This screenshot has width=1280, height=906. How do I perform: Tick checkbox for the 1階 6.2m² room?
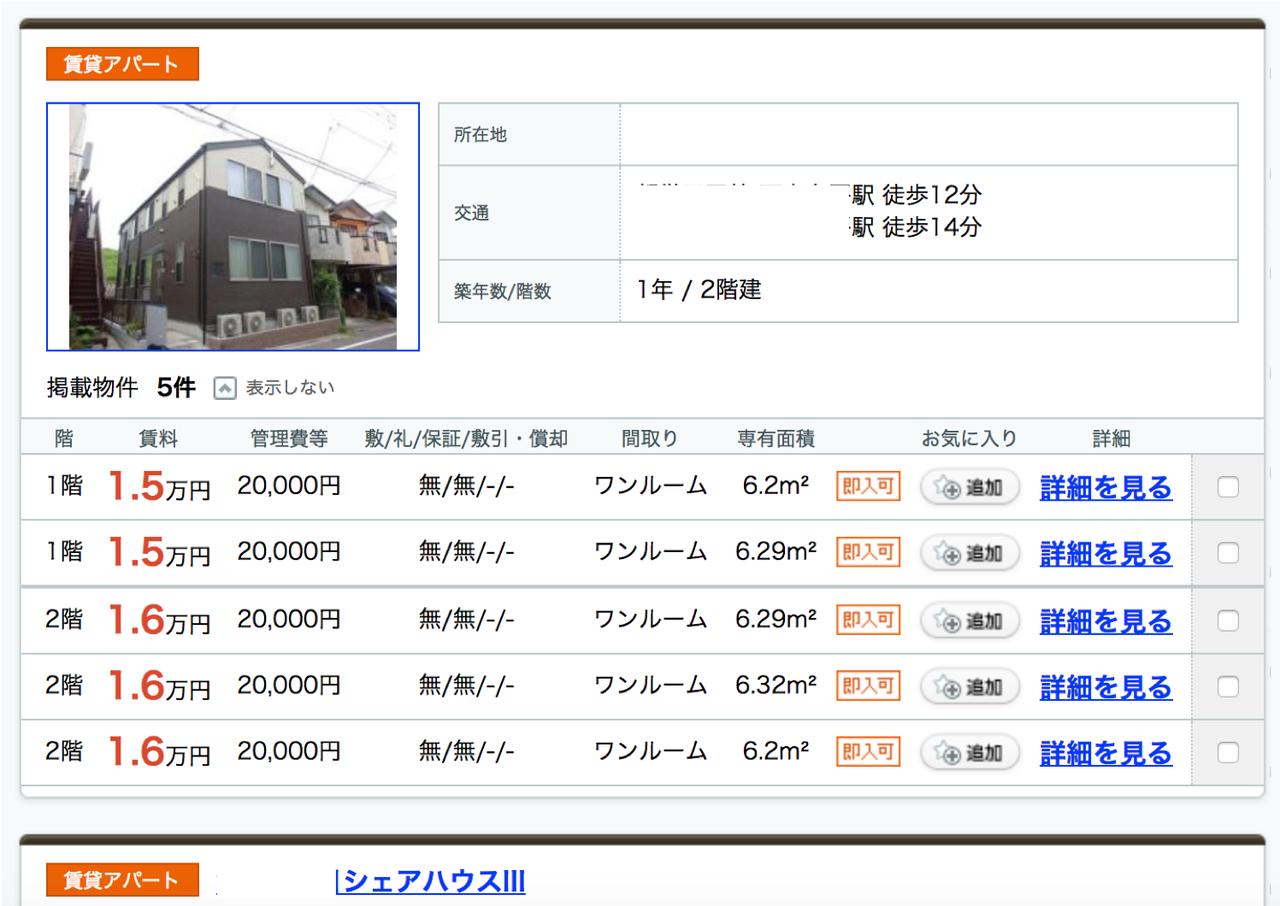point(1228,487)
